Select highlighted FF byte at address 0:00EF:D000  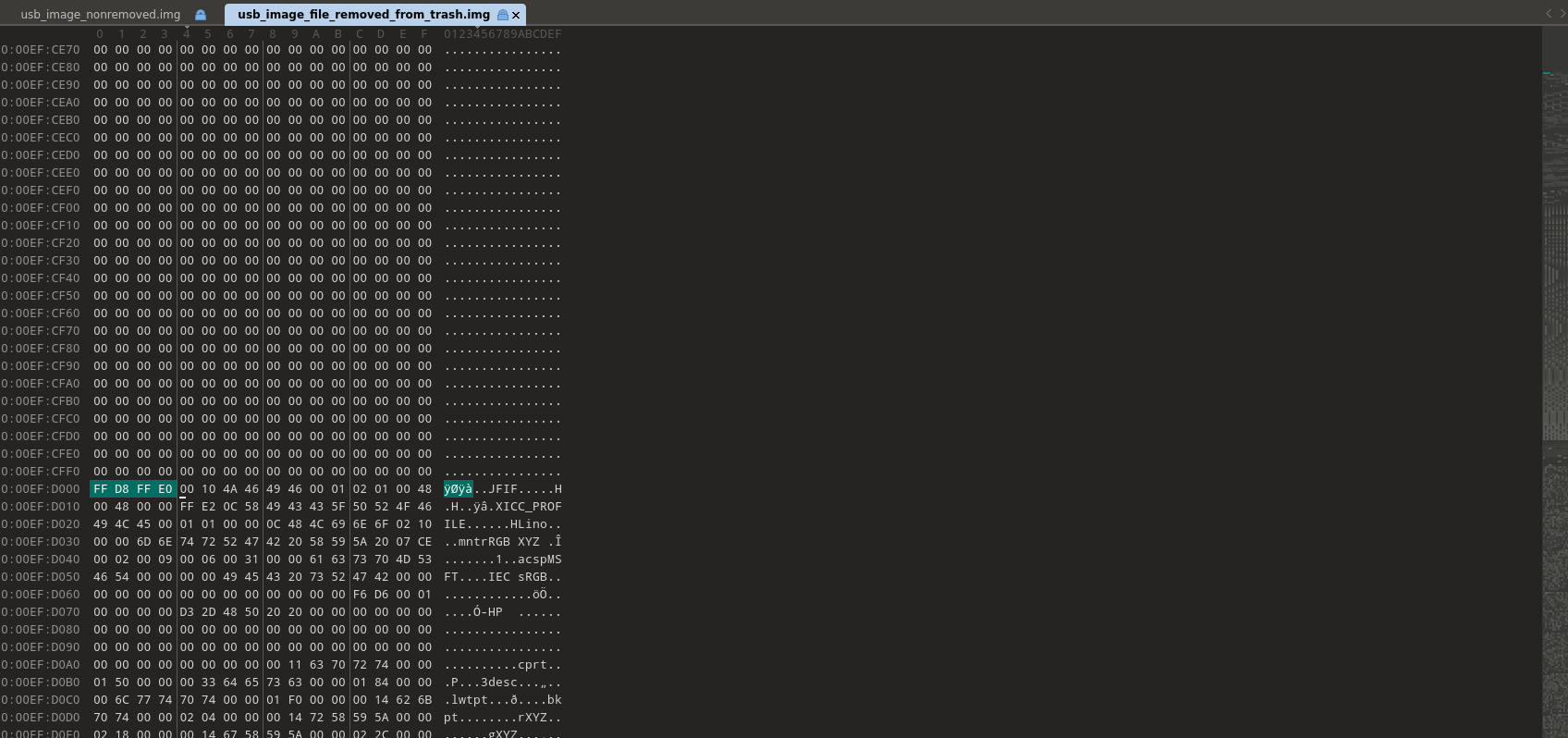(x=100, y=489)
